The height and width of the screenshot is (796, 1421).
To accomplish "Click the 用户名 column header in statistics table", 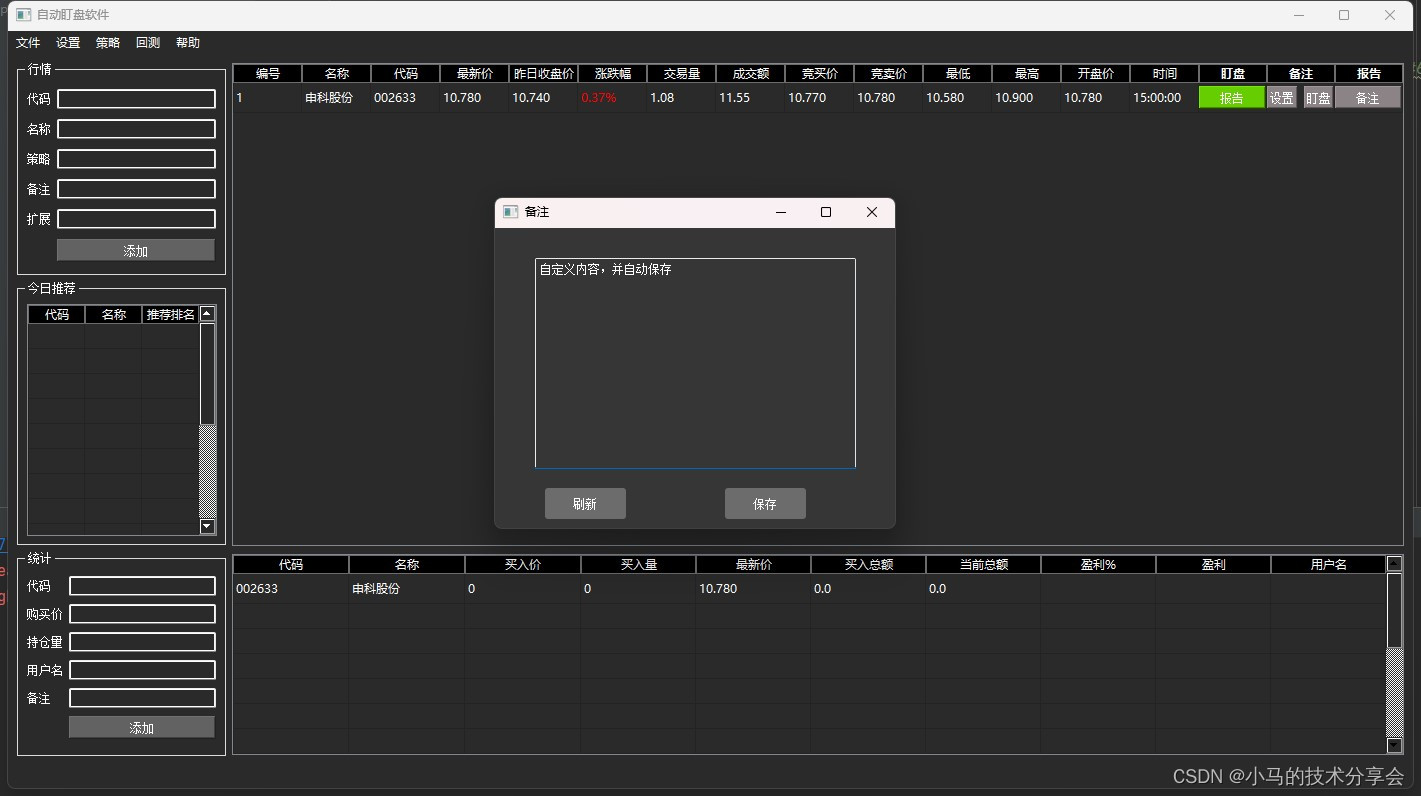I will click(x=1328, y=565).
